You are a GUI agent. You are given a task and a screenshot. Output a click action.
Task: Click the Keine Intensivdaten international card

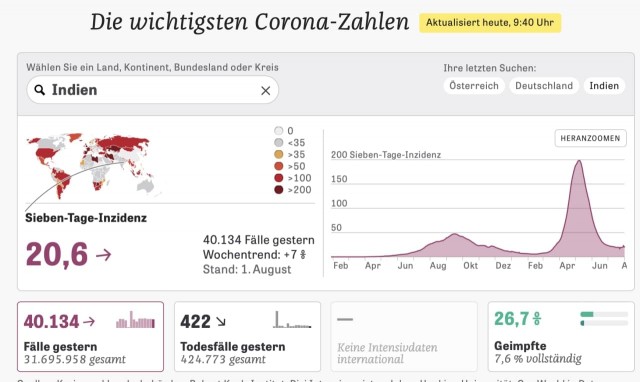(404, 336)
